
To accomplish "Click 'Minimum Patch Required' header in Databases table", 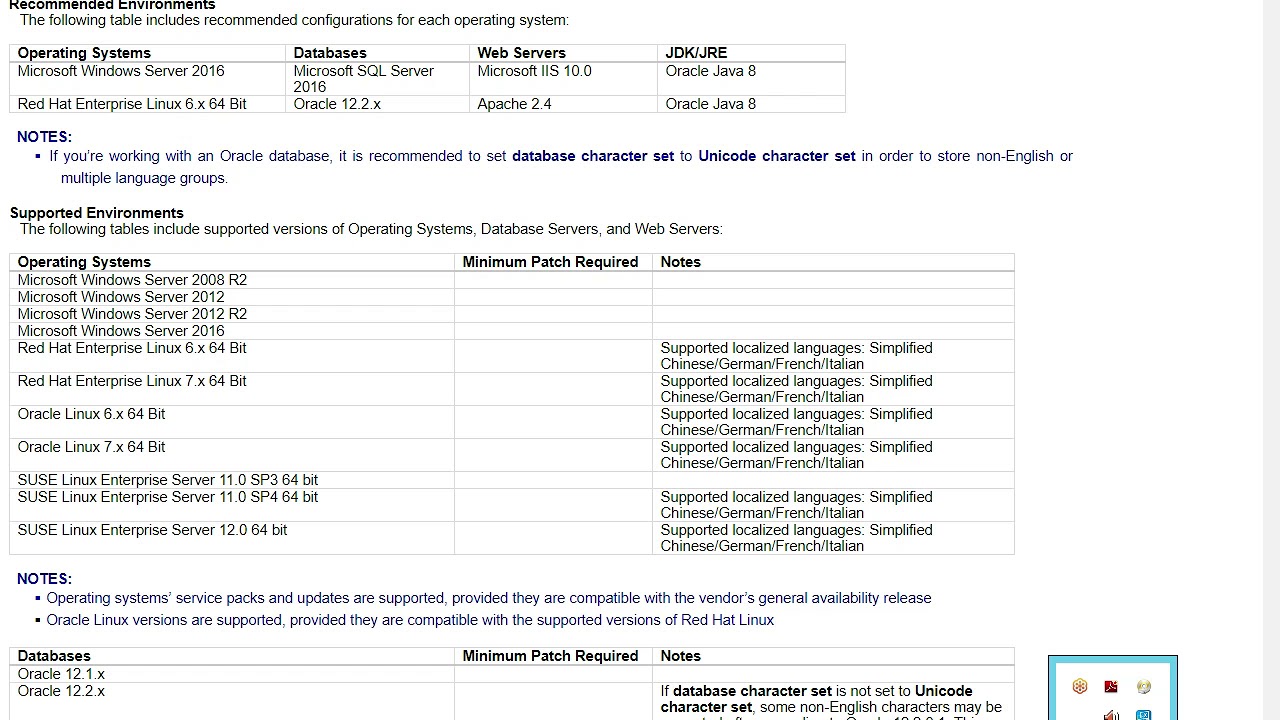I will point(550,656).
